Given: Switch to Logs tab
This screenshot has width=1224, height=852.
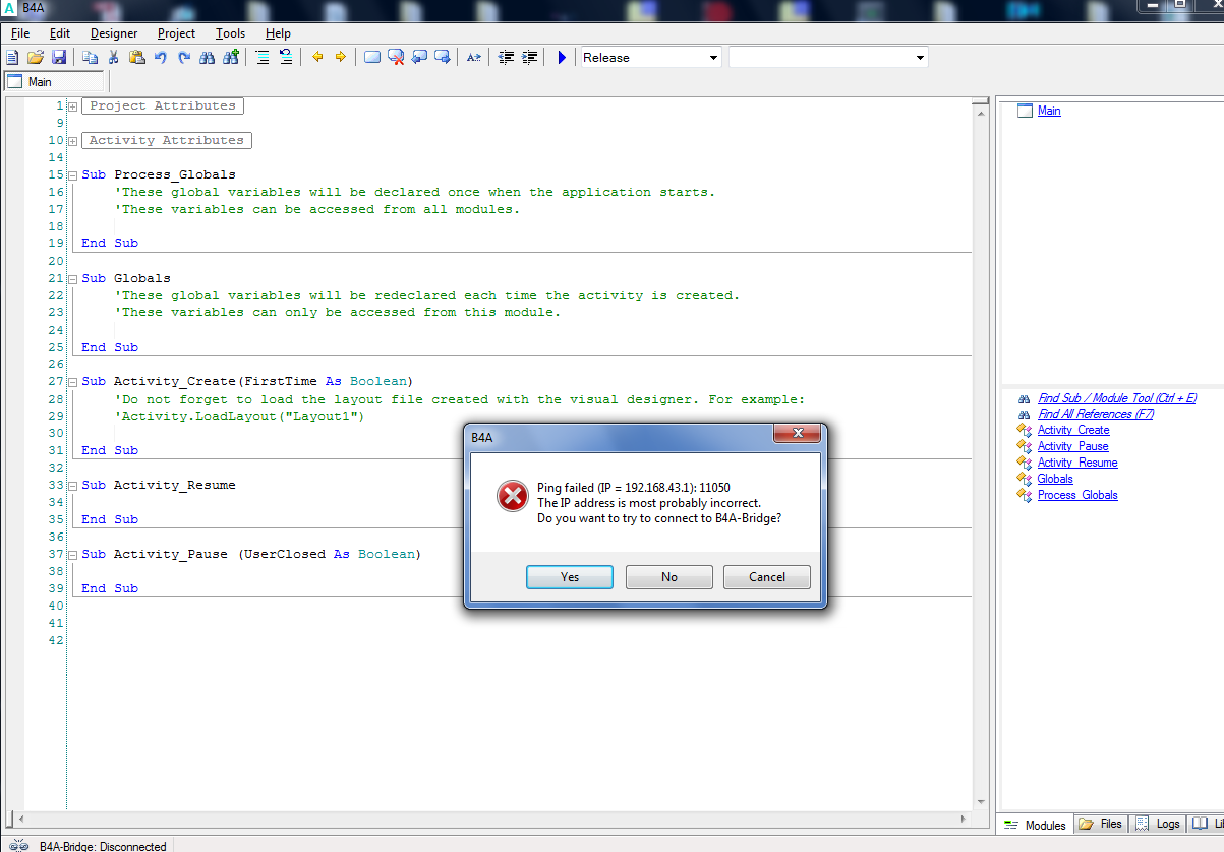Looking at the screenshot, I should 1158,824.
